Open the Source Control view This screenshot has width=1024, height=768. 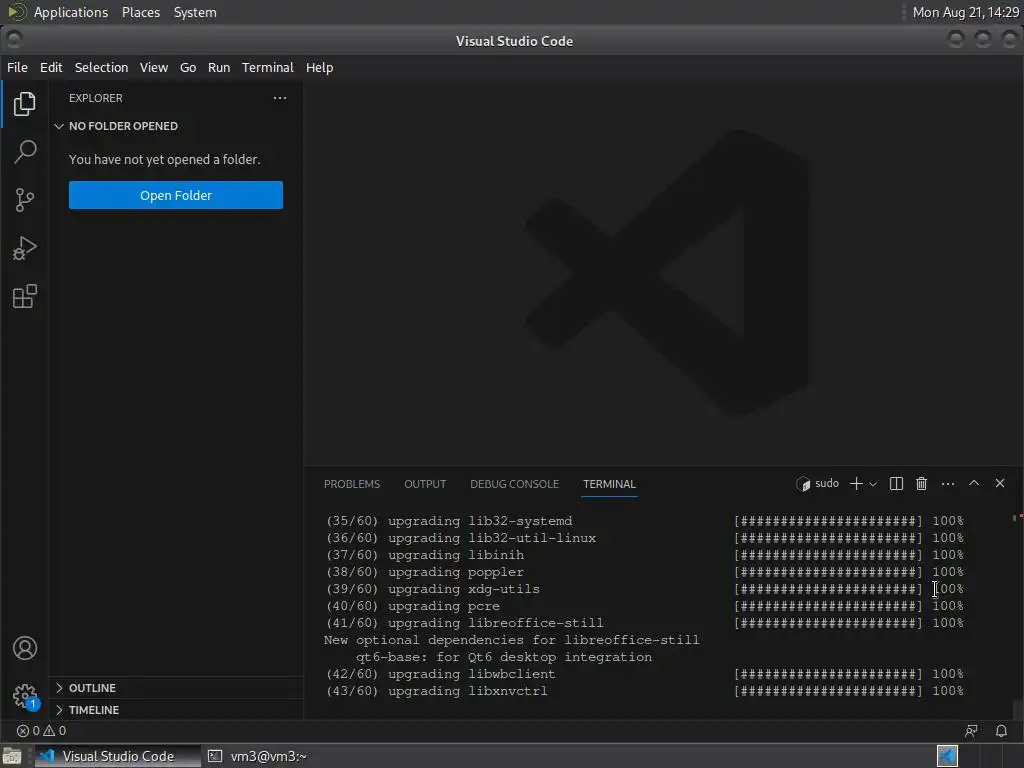click(25, 200)
